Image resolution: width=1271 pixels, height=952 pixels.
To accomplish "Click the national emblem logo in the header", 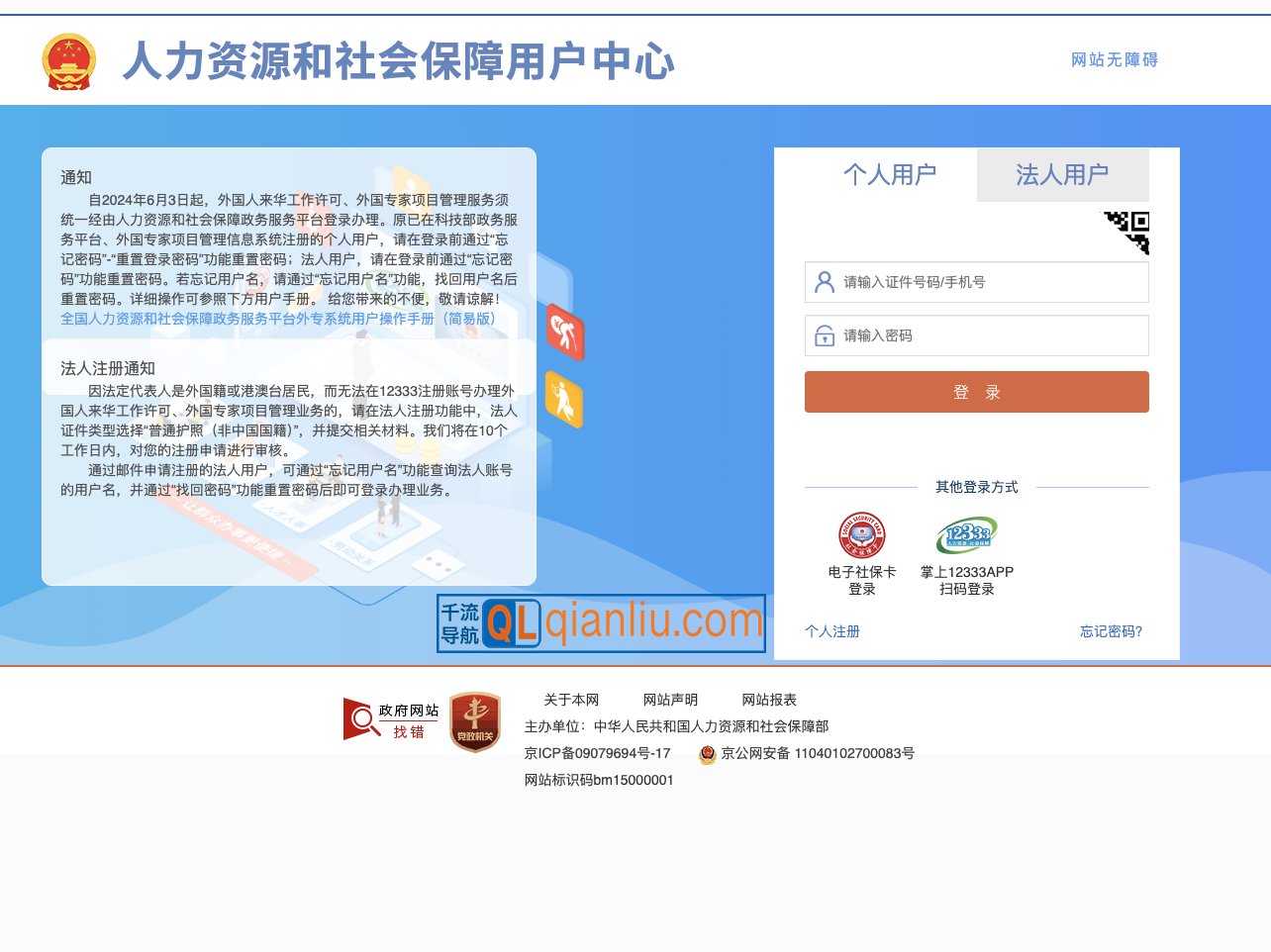I will point(67,59).
